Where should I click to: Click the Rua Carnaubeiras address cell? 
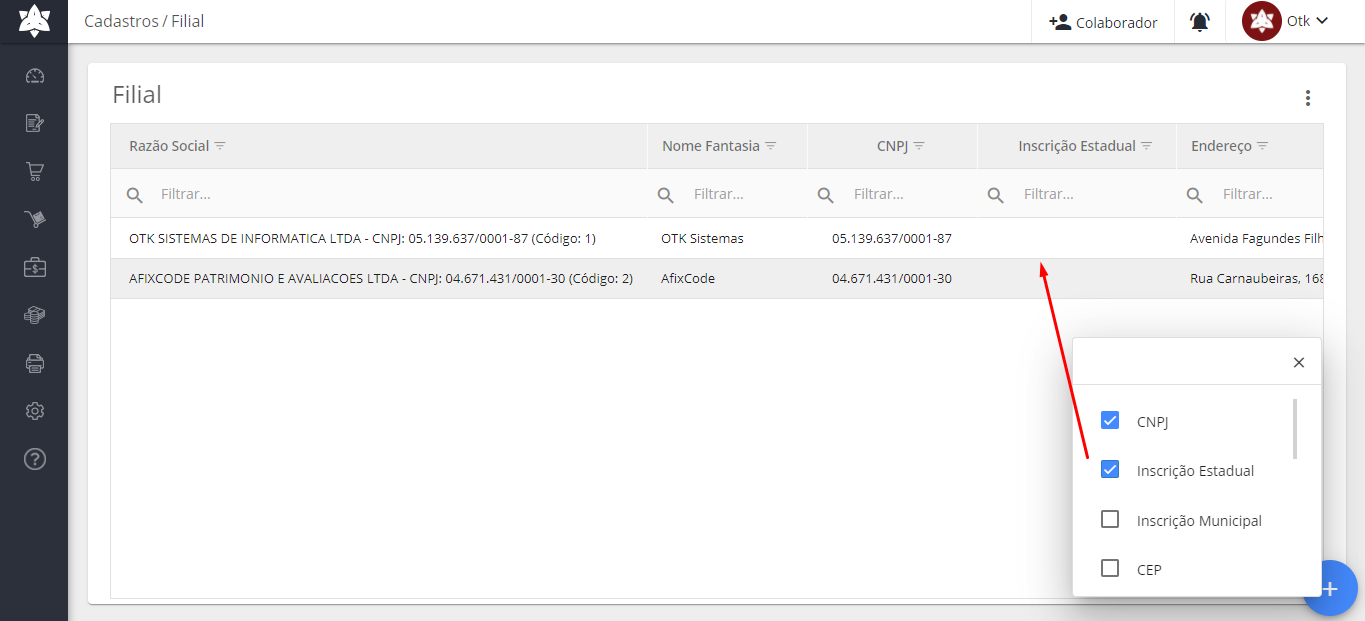pos(1256,279)
